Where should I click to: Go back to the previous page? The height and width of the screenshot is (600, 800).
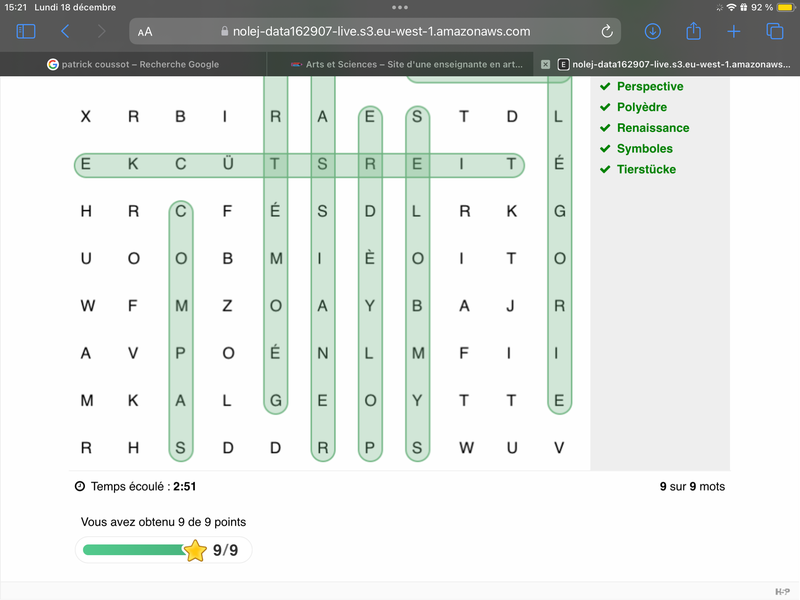pyautogui.click(x=65, y=31)
